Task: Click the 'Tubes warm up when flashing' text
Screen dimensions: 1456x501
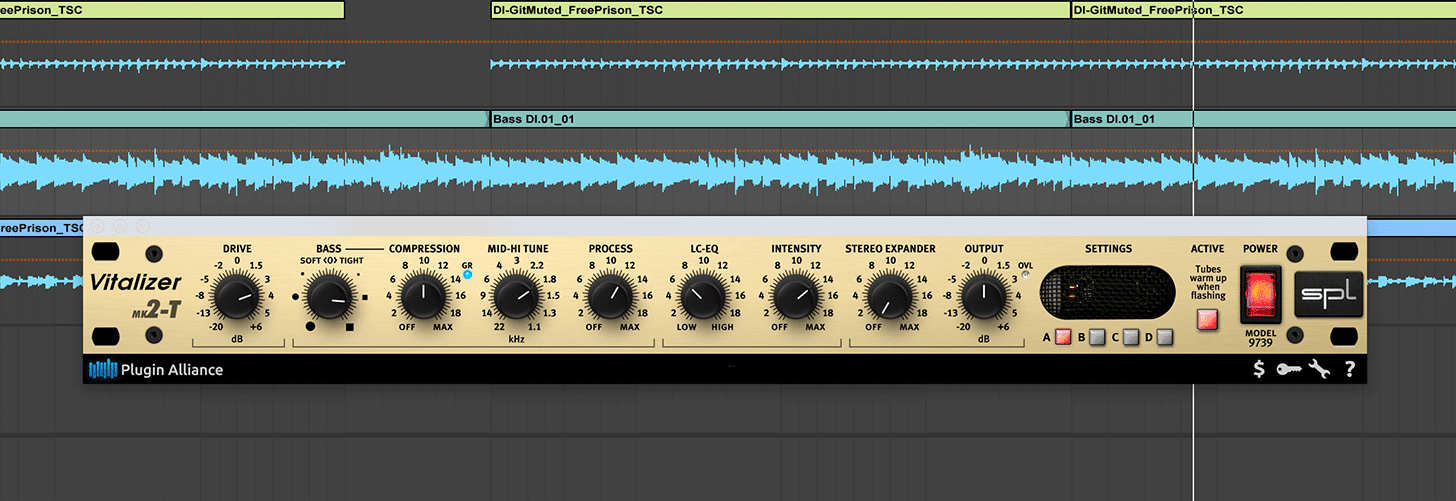Action: [x=1208, y=282]
